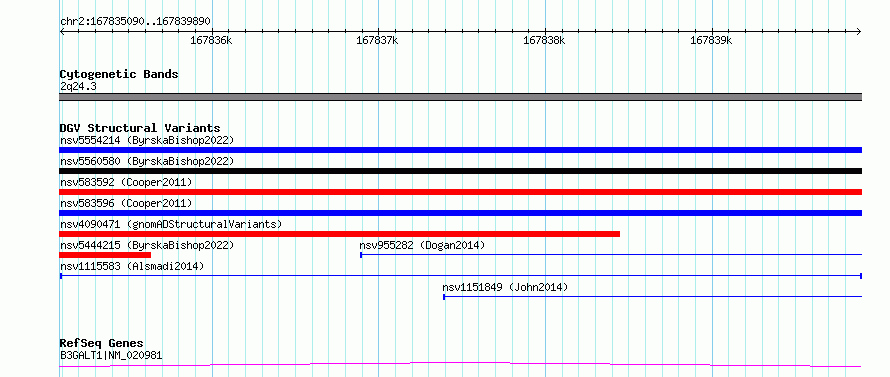Click the B3GALT1|NM_020981 gene label

click(x=111, y=355)
